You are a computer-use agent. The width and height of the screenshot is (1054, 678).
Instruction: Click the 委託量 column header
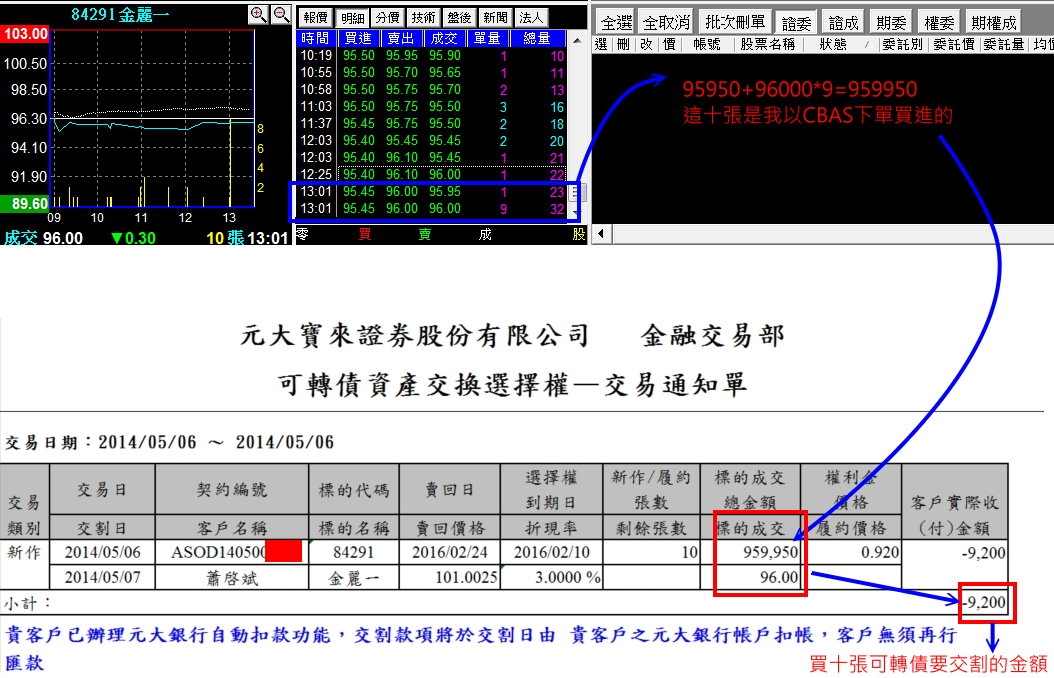pyautogui.click(x=1004, y=44)
